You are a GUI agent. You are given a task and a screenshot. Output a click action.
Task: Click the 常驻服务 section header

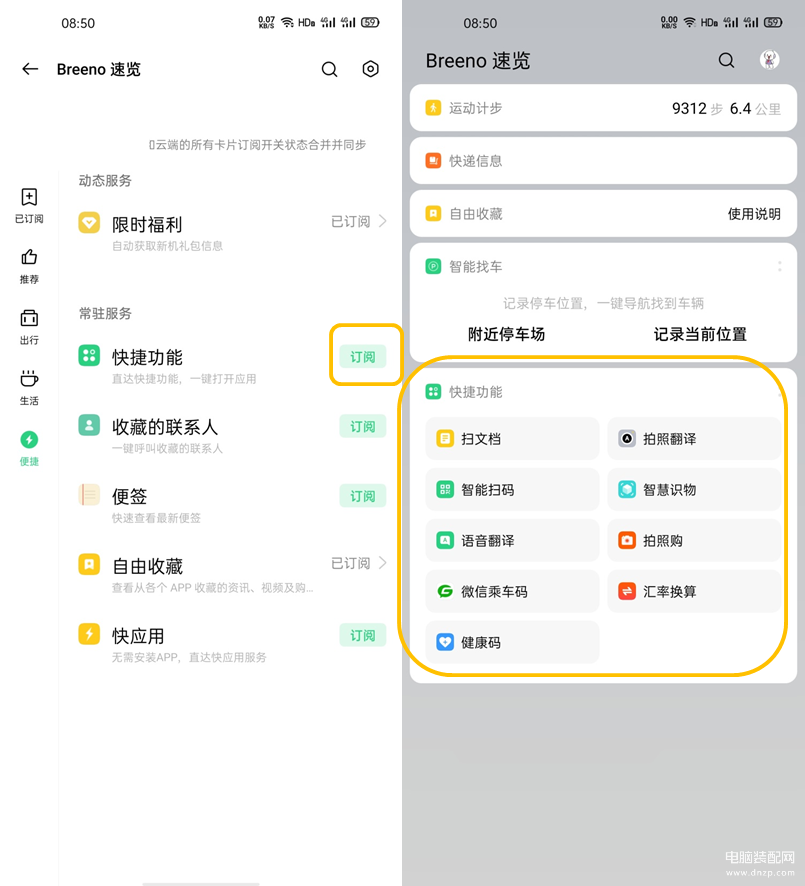[105, 313]
